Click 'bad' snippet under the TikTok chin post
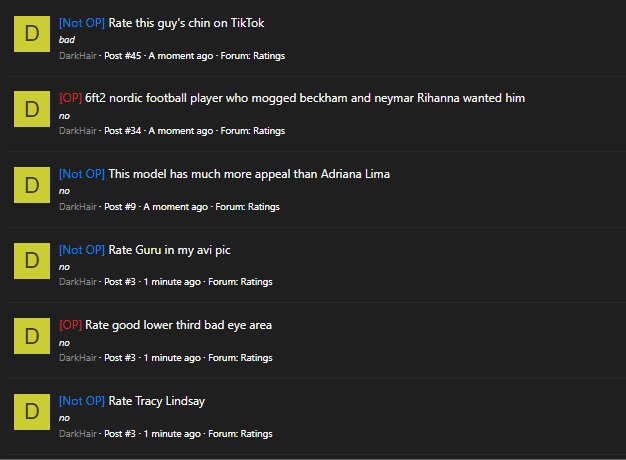The height and width of the screenshot is (460, 626). pyautogui.click(x=67, y=40)
